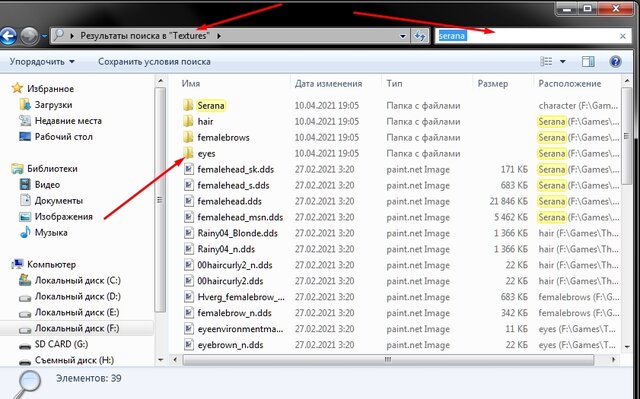
Task: Refresh the search results view
Action: pyautogui.click(x=420, y=36)
